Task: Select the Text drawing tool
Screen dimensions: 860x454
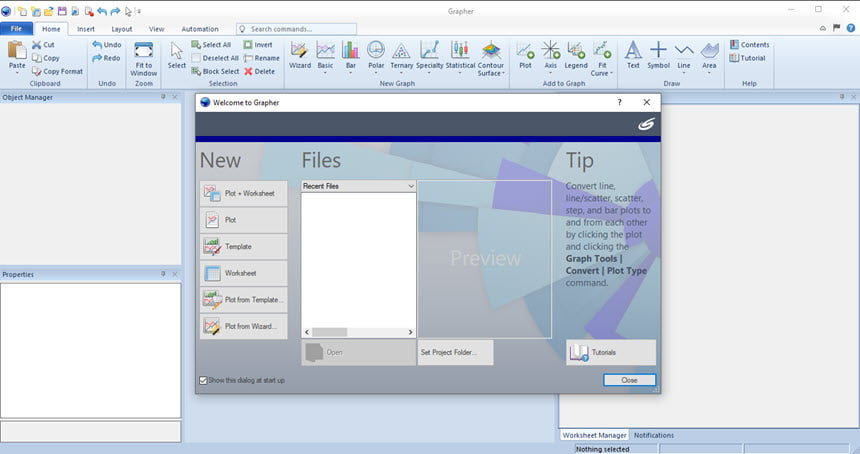Action: pos(633,55)
